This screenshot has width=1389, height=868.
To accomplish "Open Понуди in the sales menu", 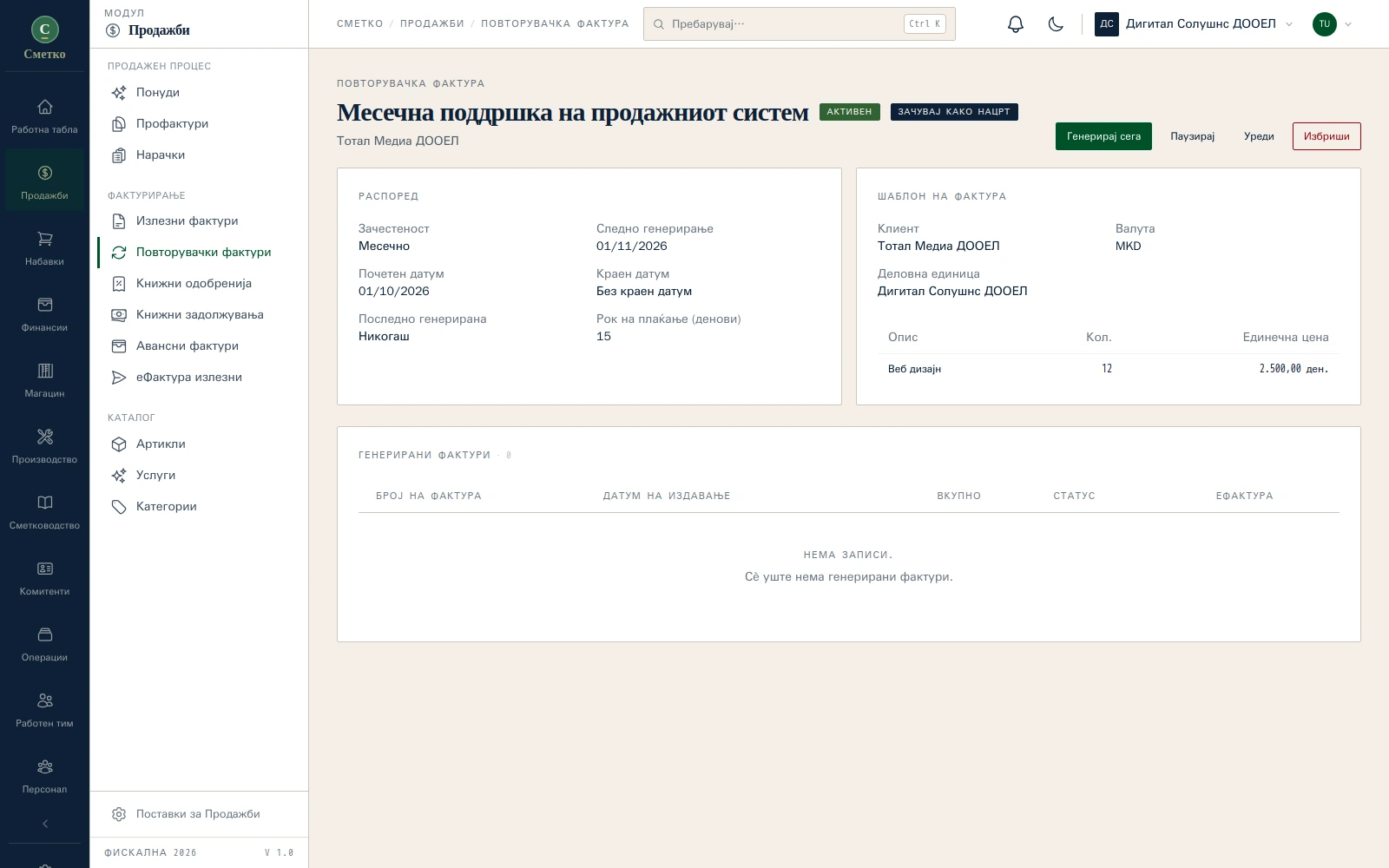I will click(199, 92).
